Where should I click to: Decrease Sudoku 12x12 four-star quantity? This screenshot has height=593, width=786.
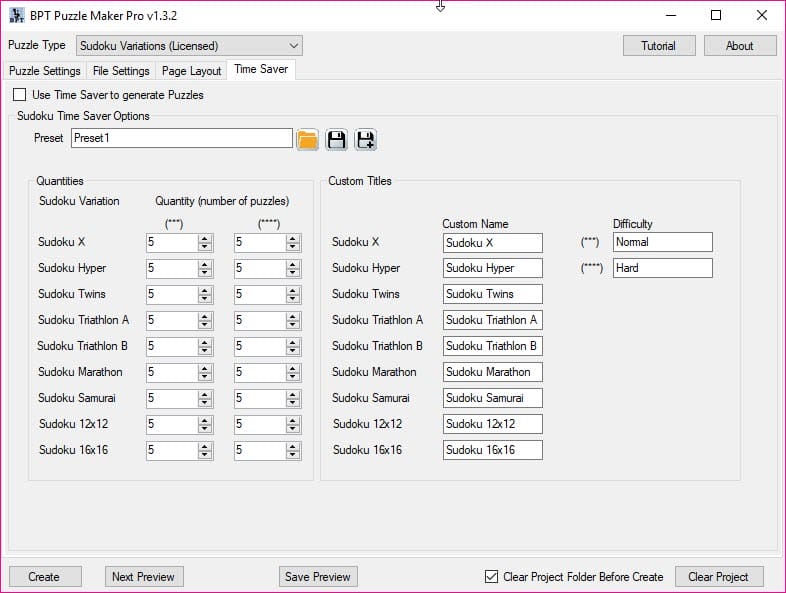[x=293, y=429]
